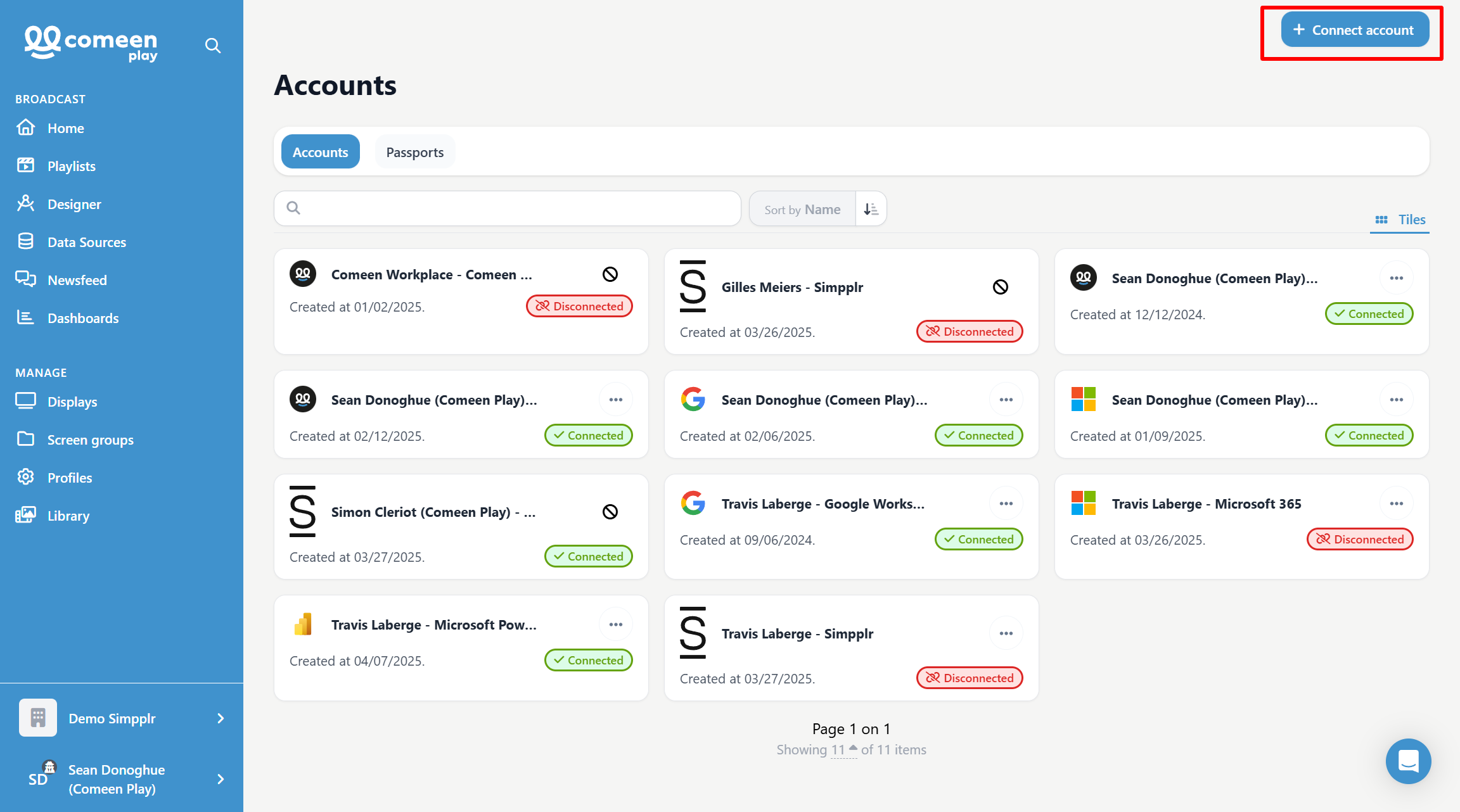Open the Sort by Name dropdown
The image size is (1460, 812).
[x=802, y=209]
